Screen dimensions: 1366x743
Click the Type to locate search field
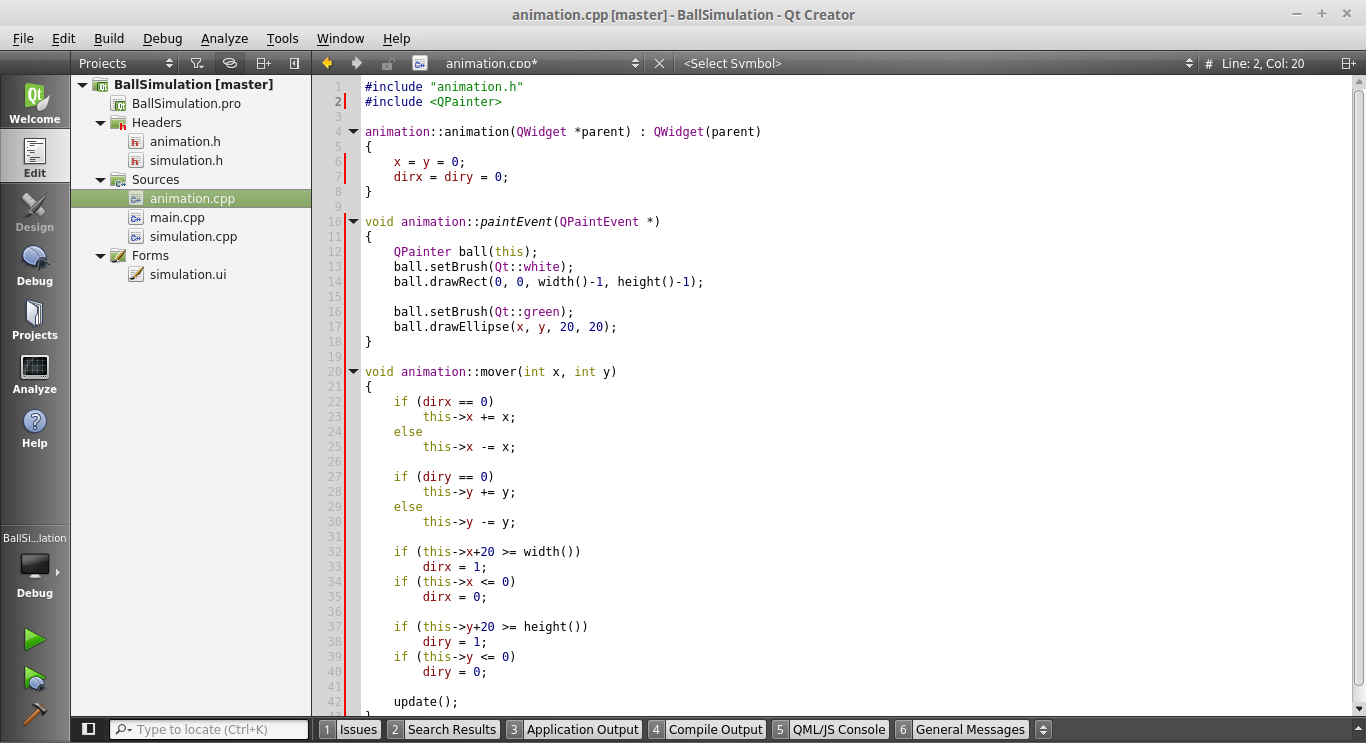pyautogui.click(x=209, y=730)
